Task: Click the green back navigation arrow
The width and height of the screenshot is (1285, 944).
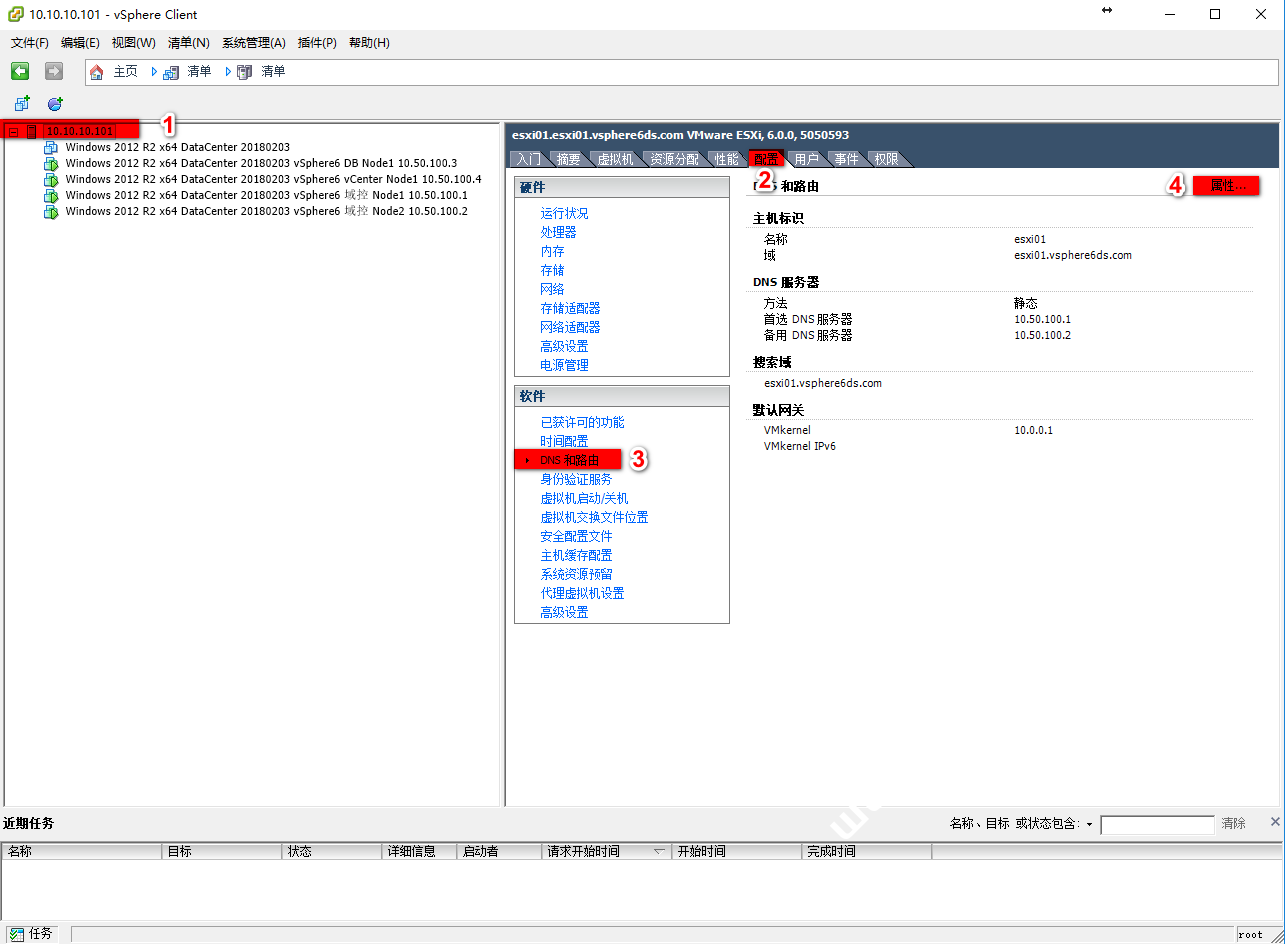Action: pos(20,71)
